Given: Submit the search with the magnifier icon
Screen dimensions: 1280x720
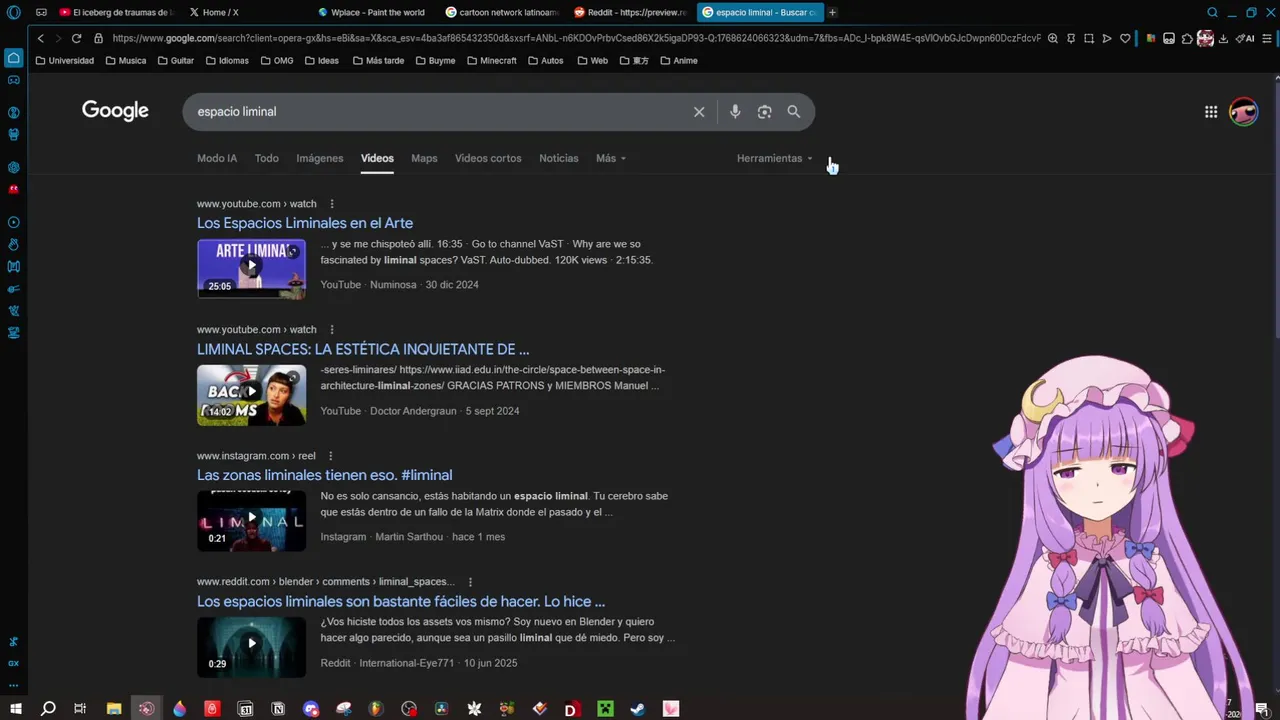Looking at the screenshot, I should coord(794,112).
